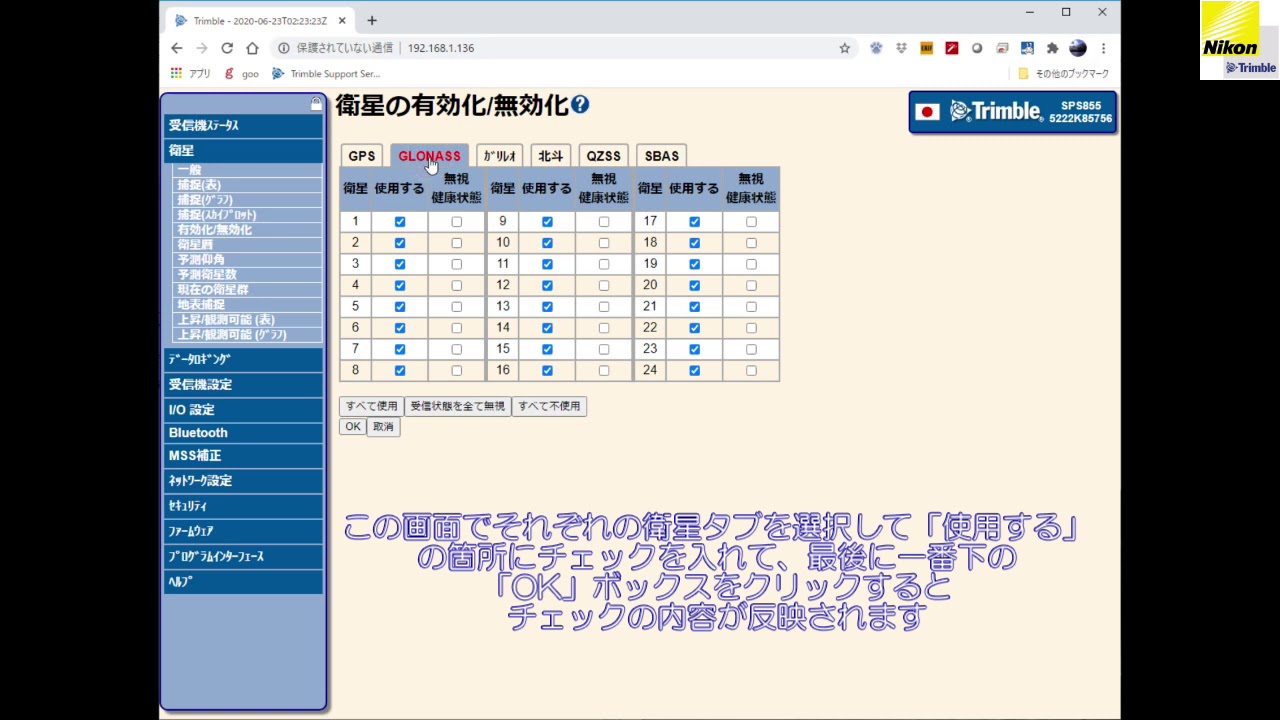Switch to the ガリレオ tab
Image resolution: width=1280 pixels, height=720 pixels.
(x=499, y=156)
